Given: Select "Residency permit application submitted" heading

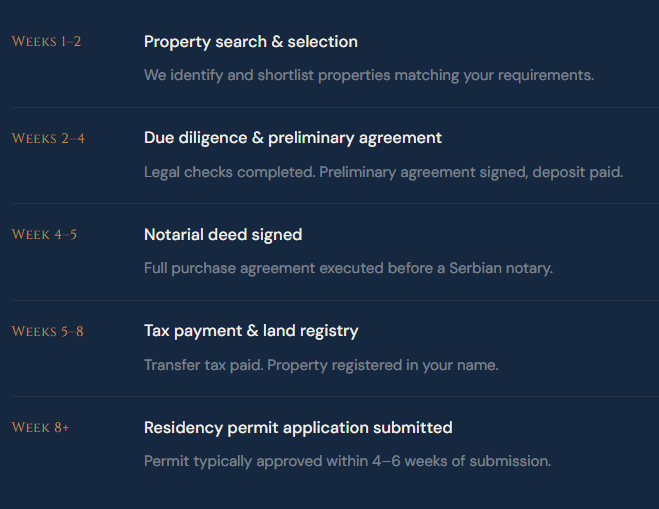Looking at the screenshot, I should pyautogui.click(x=298, y=428).
